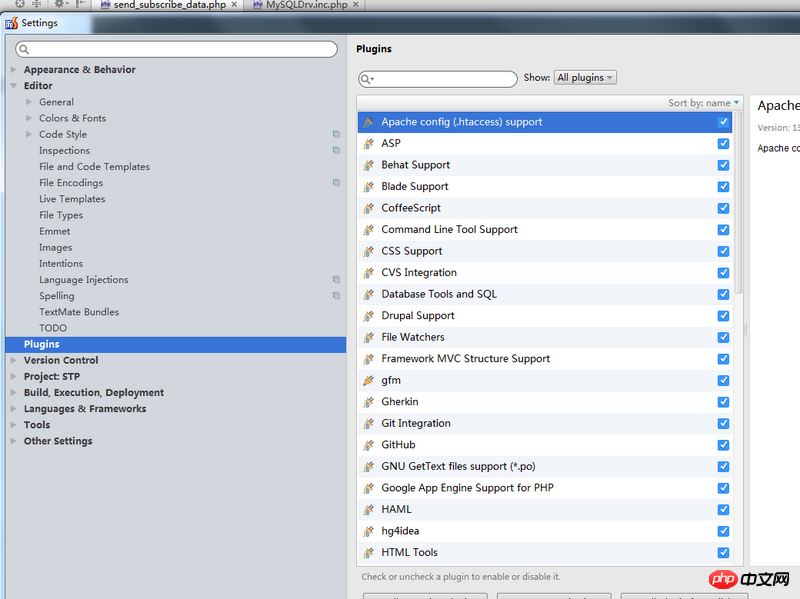Click plugin icon beside CoffeeScript

coord(368,208)
